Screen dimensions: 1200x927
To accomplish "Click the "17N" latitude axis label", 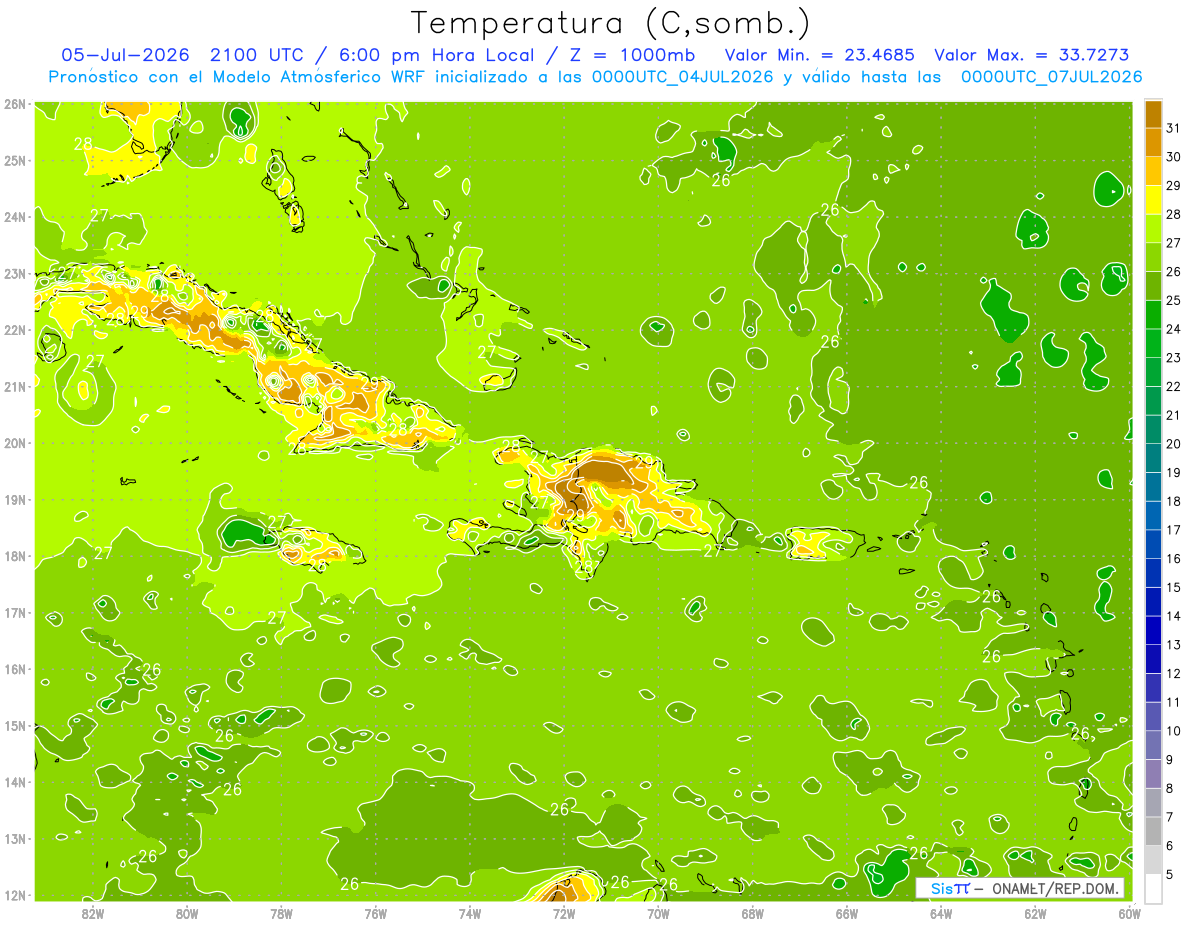I will click(15, 612).
